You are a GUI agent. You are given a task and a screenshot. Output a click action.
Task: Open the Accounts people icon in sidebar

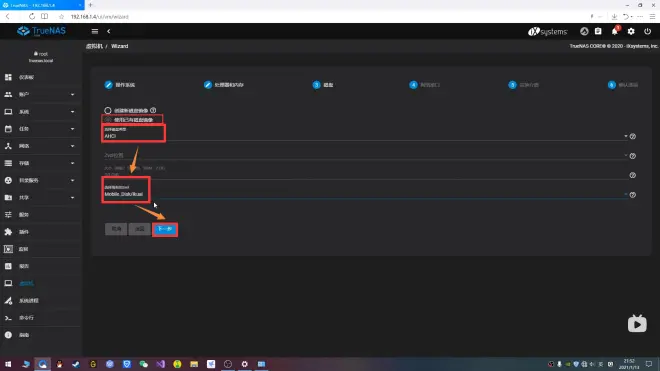click(x=8, y=94)
